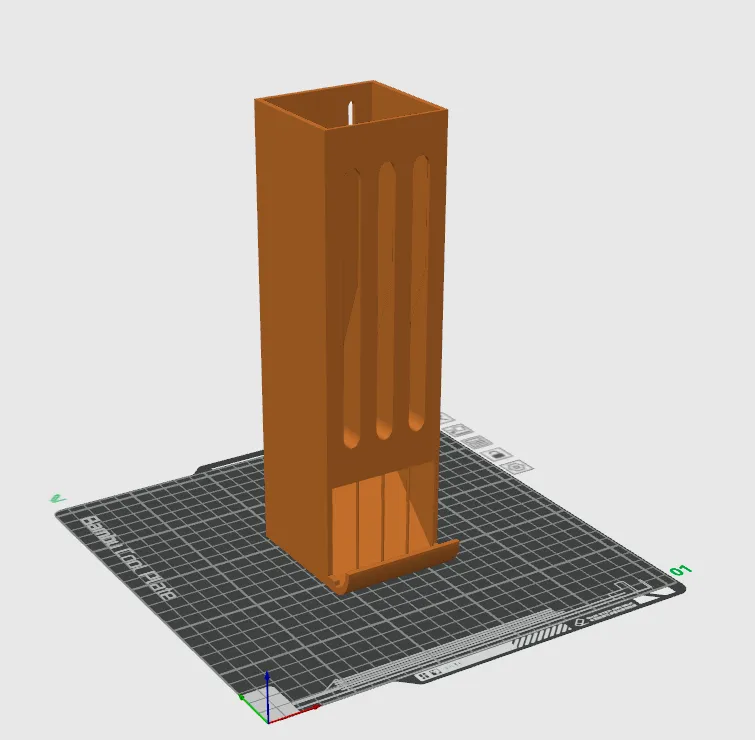Click the plate number 01 label
This screenshot has width=755, height=740.
pos(681,571)
